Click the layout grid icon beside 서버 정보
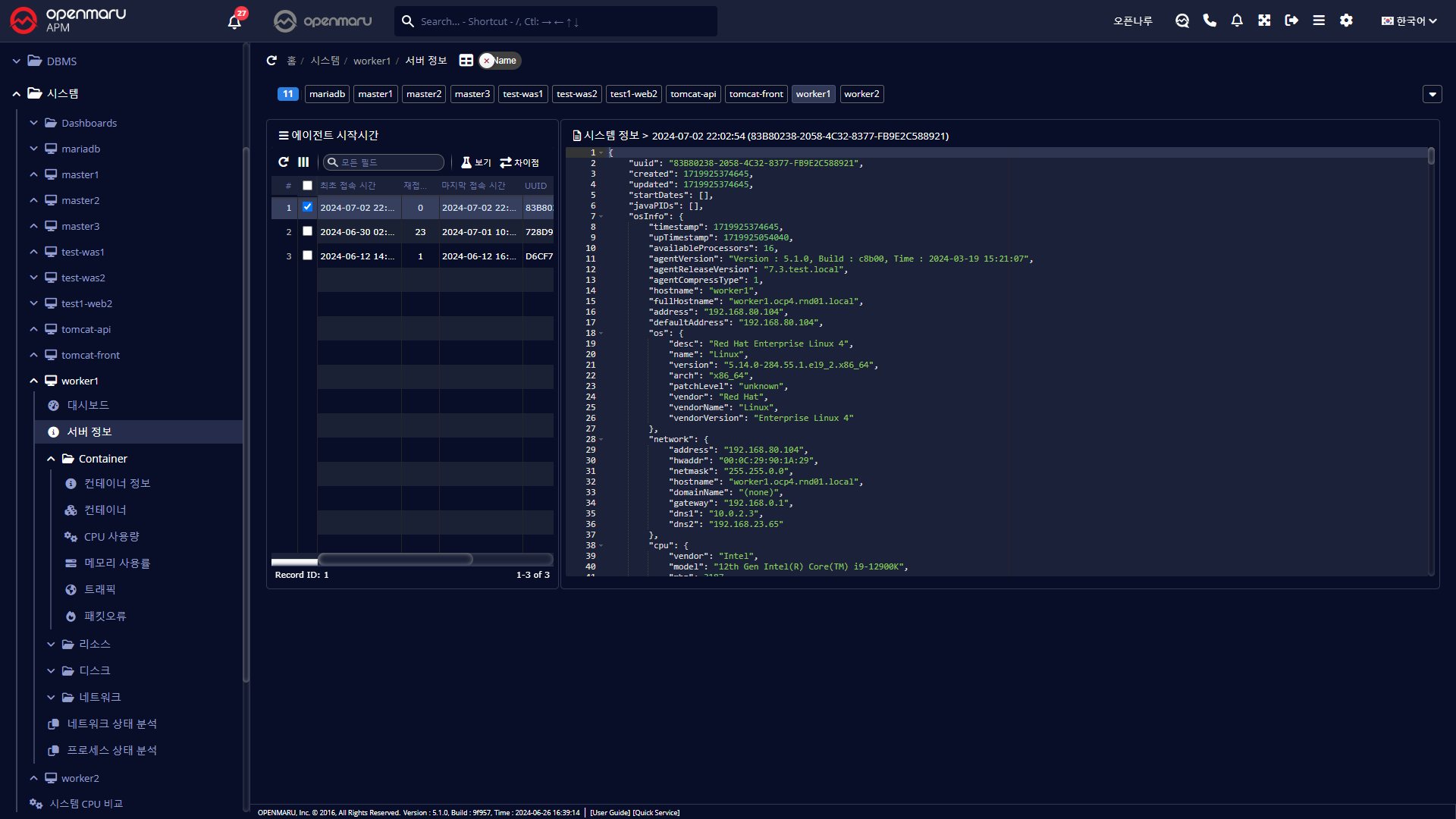The image size is (1456, 819). (466, 61)
